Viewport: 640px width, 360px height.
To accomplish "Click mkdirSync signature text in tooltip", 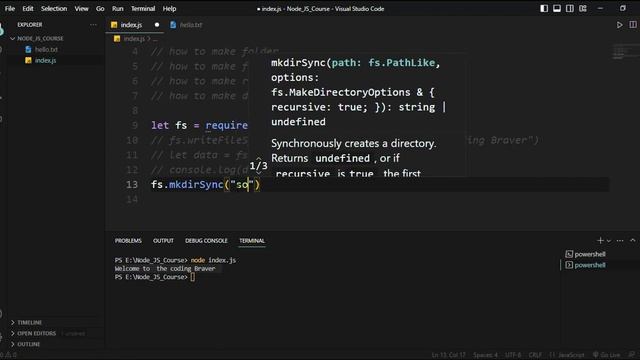I will coord(358,92).
